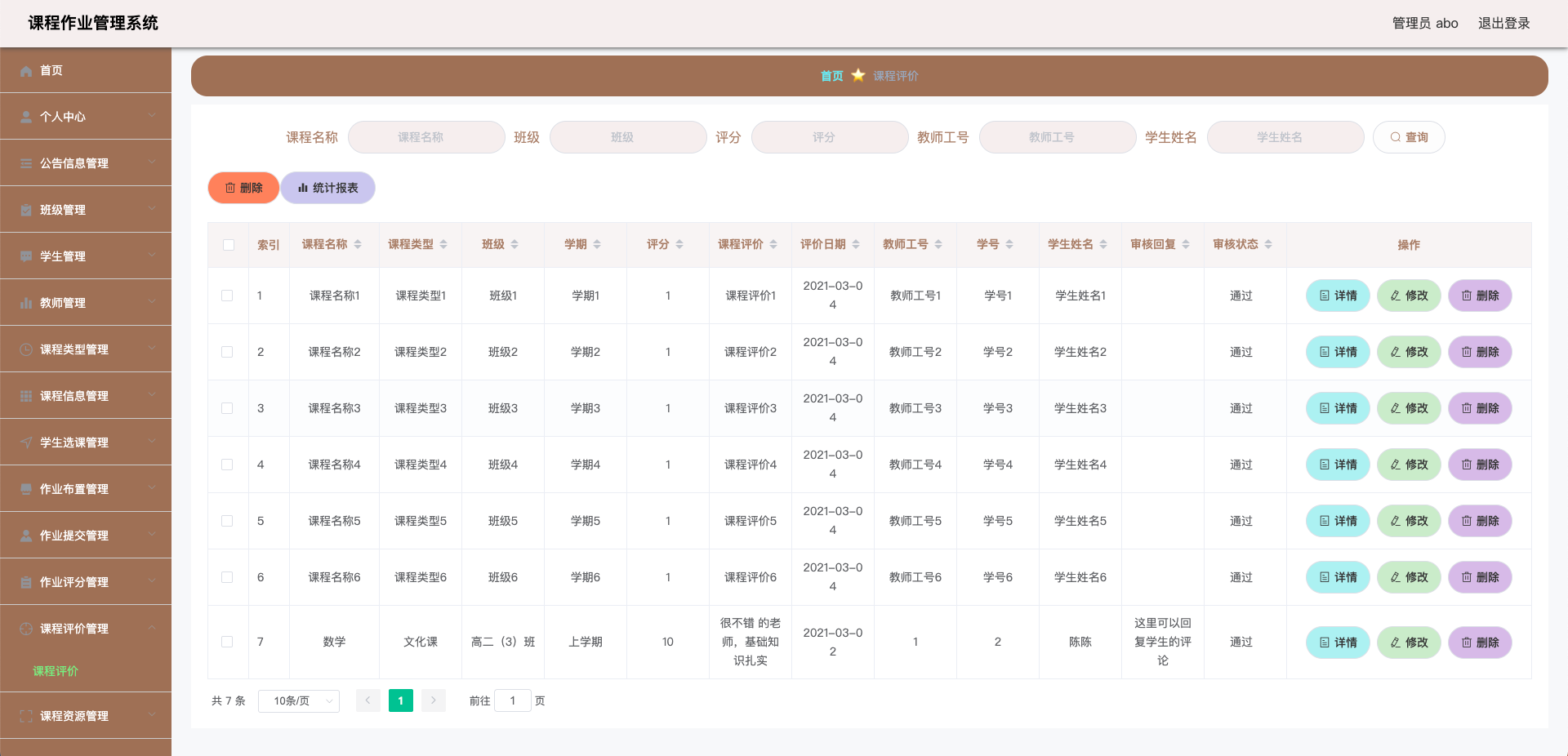Viewport: 1568px width, 756px height.
Task: Check the row 1 课程名称1 checkbox
Action: tap(227, 296)
